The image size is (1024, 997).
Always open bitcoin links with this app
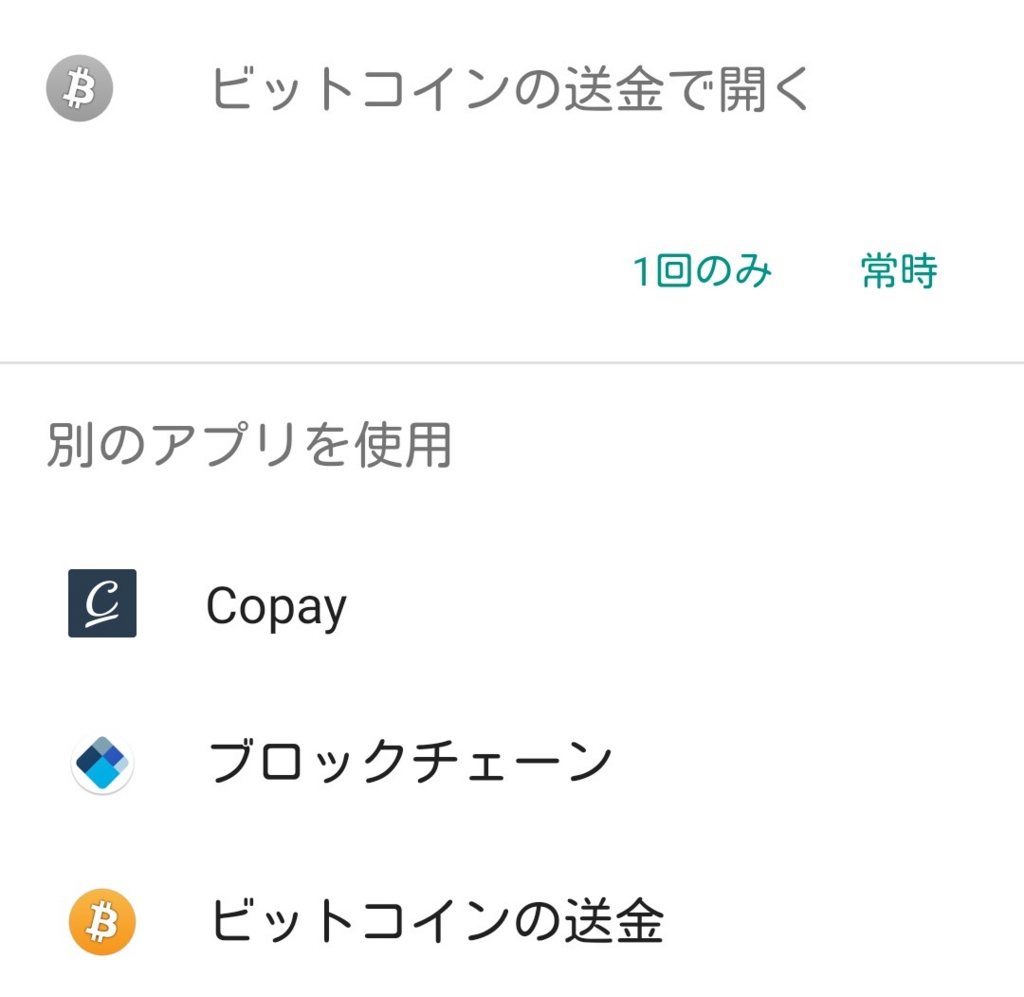pyautogui.click(x=897, y=271)
